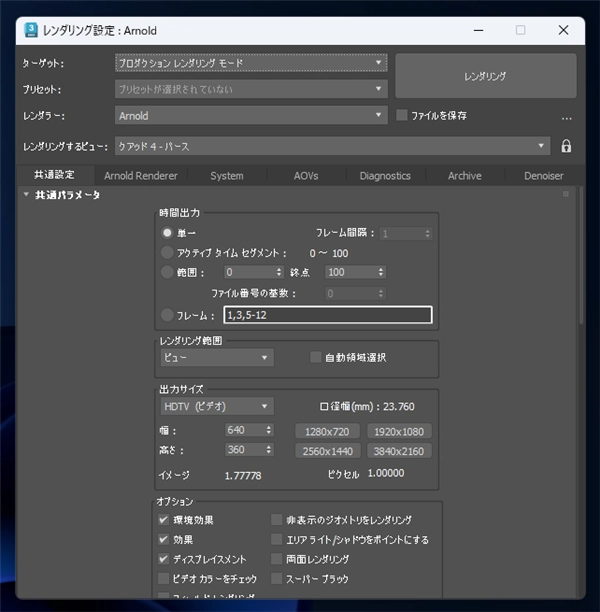Viewport: 600px width, 612px height.
Task: Enable the スーパー ブラック checkbox
Action: [276, 578]
